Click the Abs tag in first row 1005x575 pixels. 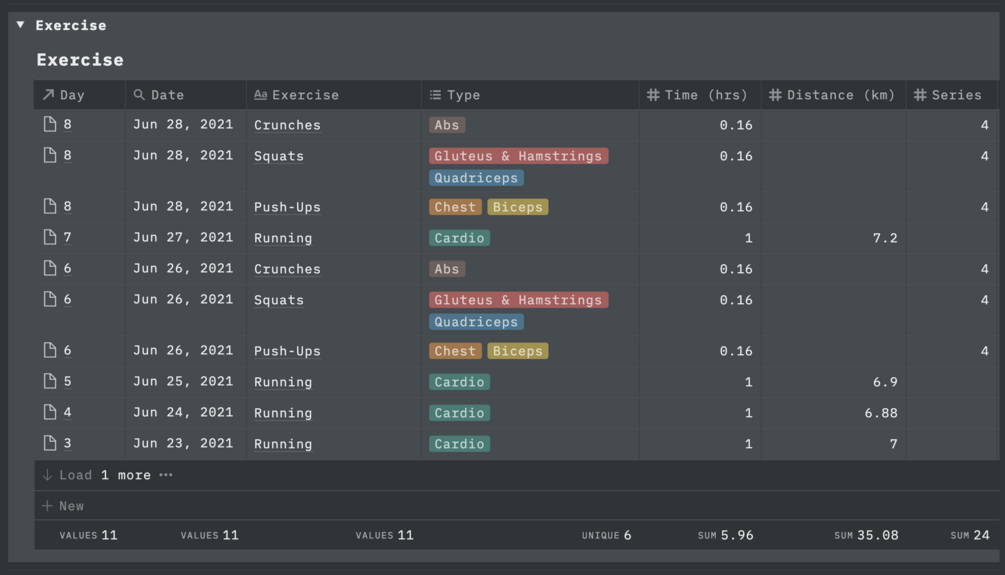(447, 125)
